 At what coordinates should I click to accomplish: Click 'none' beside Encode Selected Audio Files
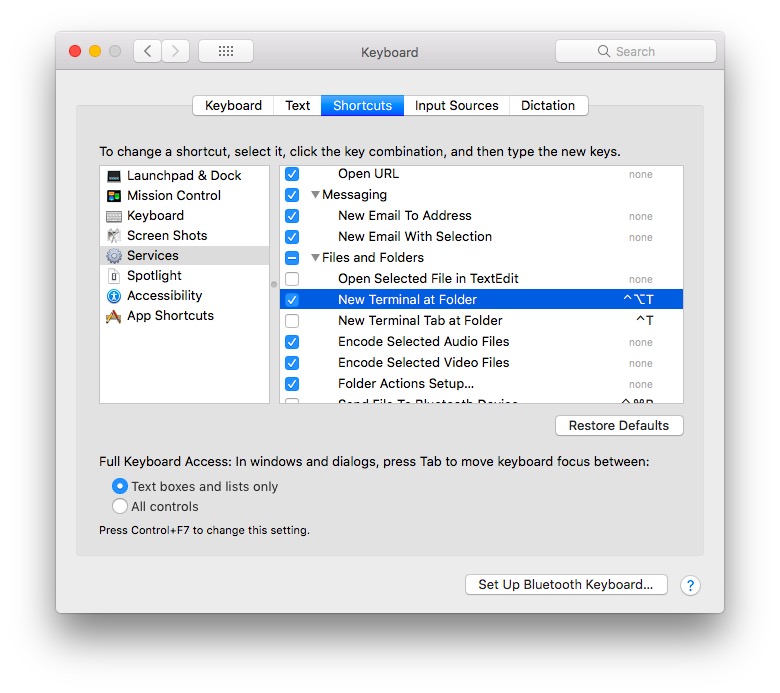click(640, 342)
